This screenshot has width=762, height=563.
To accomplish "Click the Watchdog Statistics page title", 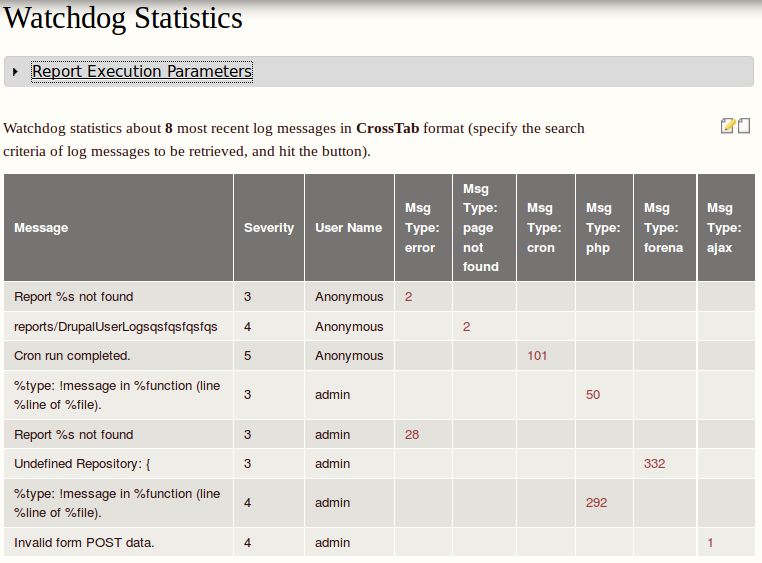I will 123,18.
